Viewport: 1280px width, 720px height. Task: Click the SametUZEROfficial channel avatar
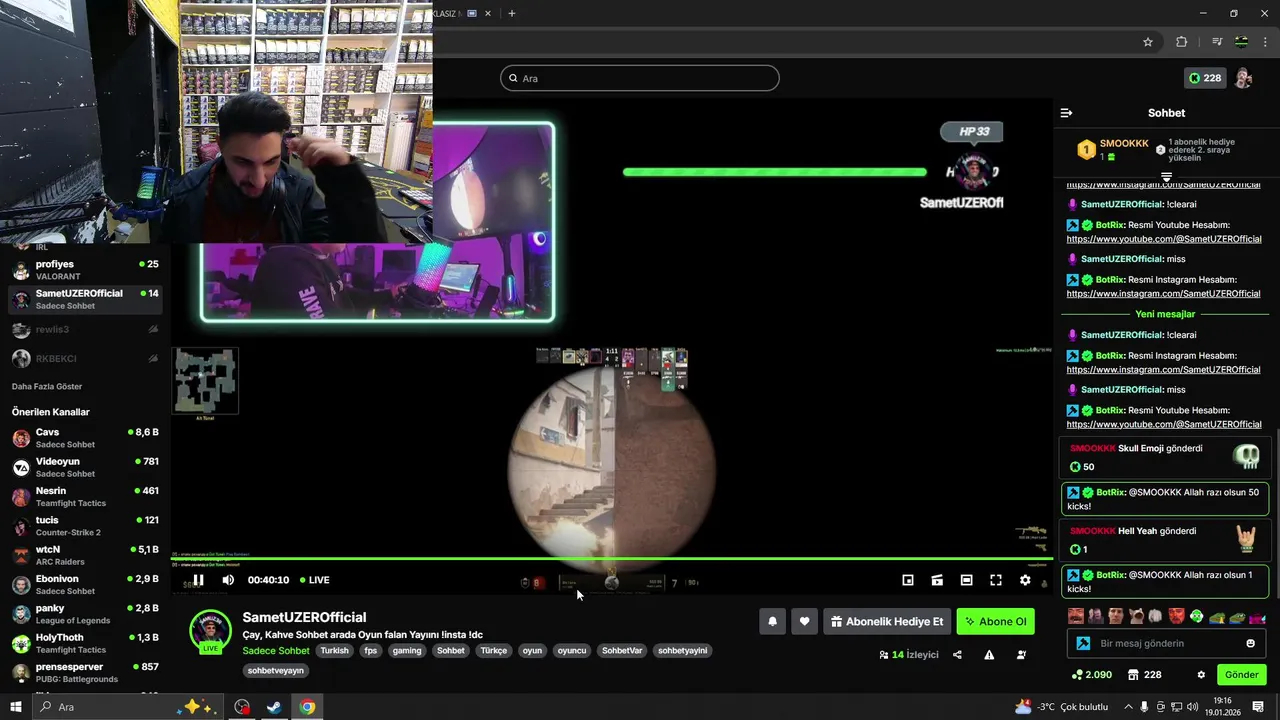click(210, 632)
